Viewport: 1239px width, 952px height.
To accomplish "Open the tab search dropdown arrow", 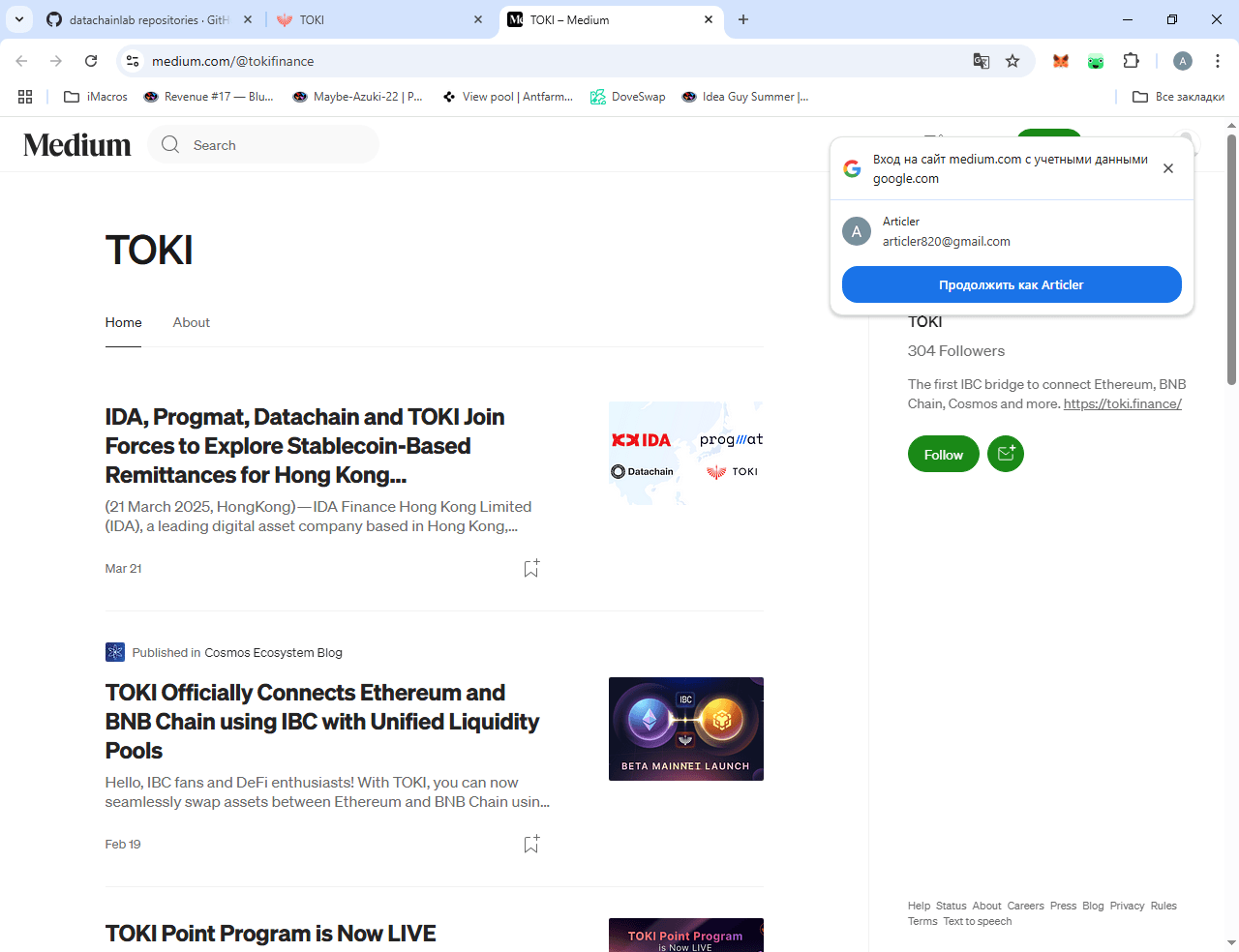I will (19, 19).
